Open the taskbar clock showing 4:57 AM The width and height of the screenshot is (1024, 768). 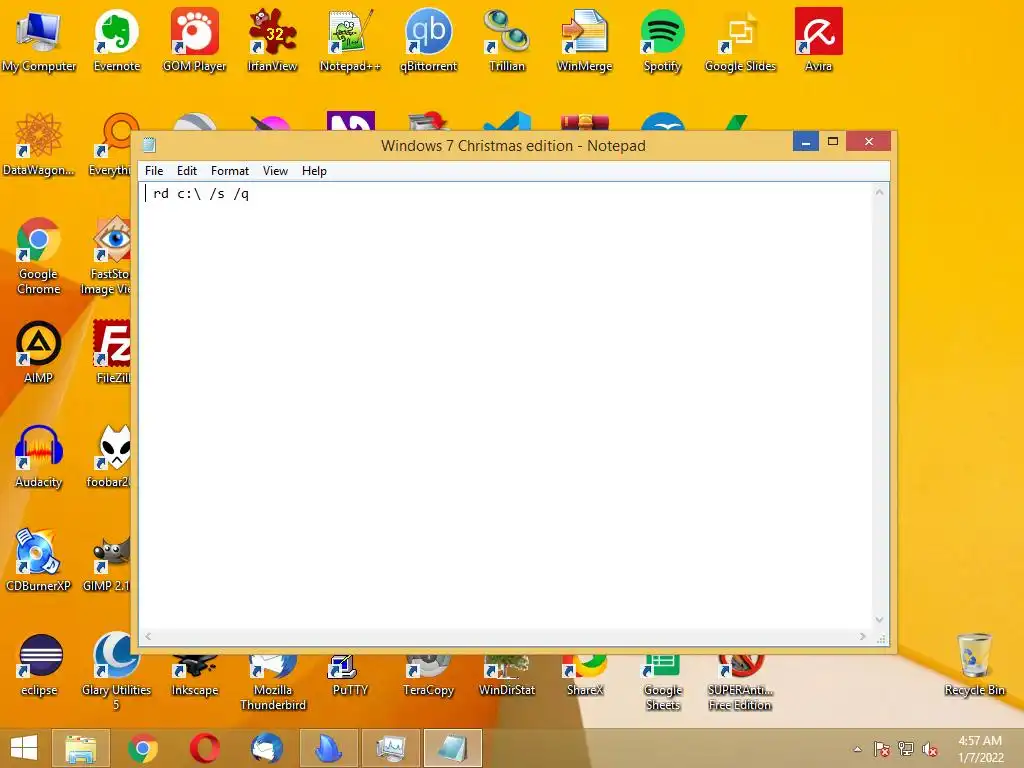[980, 749]
